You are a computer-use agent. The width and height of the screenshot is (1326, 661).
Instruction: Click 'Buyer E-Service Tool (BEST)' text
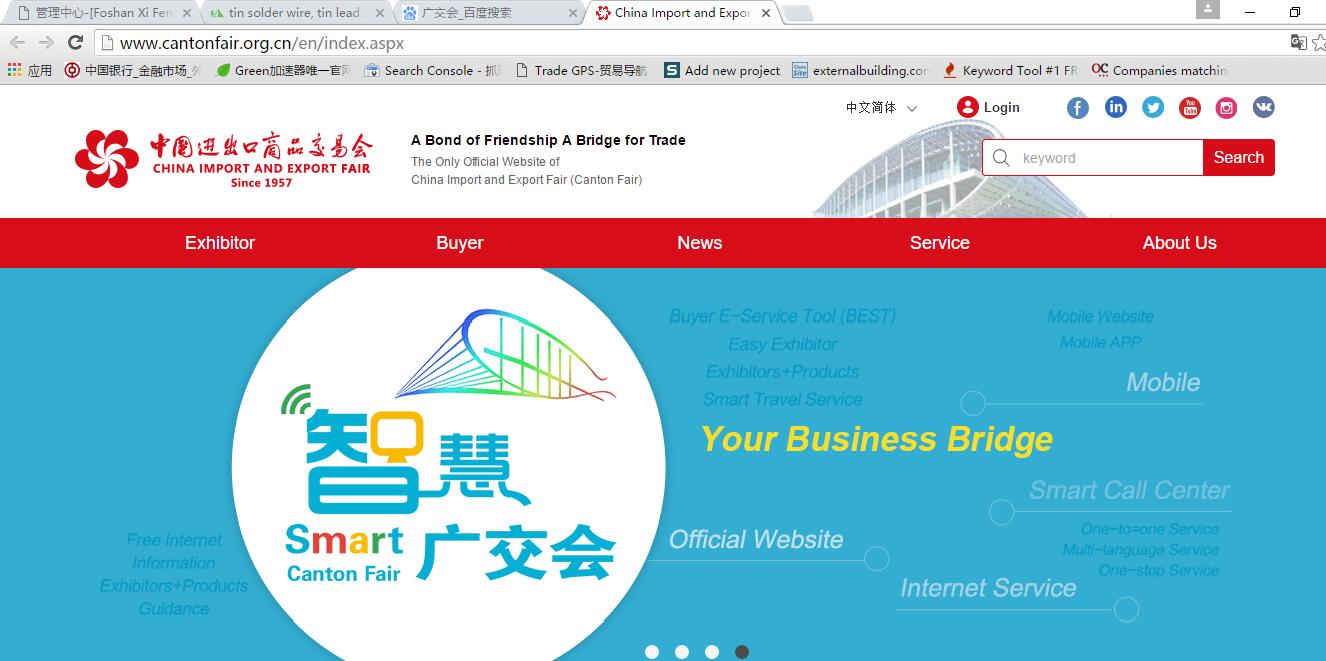click(782, 316)
